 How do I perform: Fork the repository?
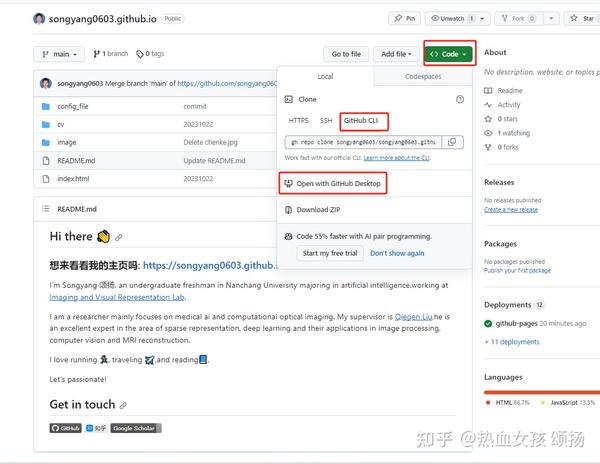[x=518, y=18]
